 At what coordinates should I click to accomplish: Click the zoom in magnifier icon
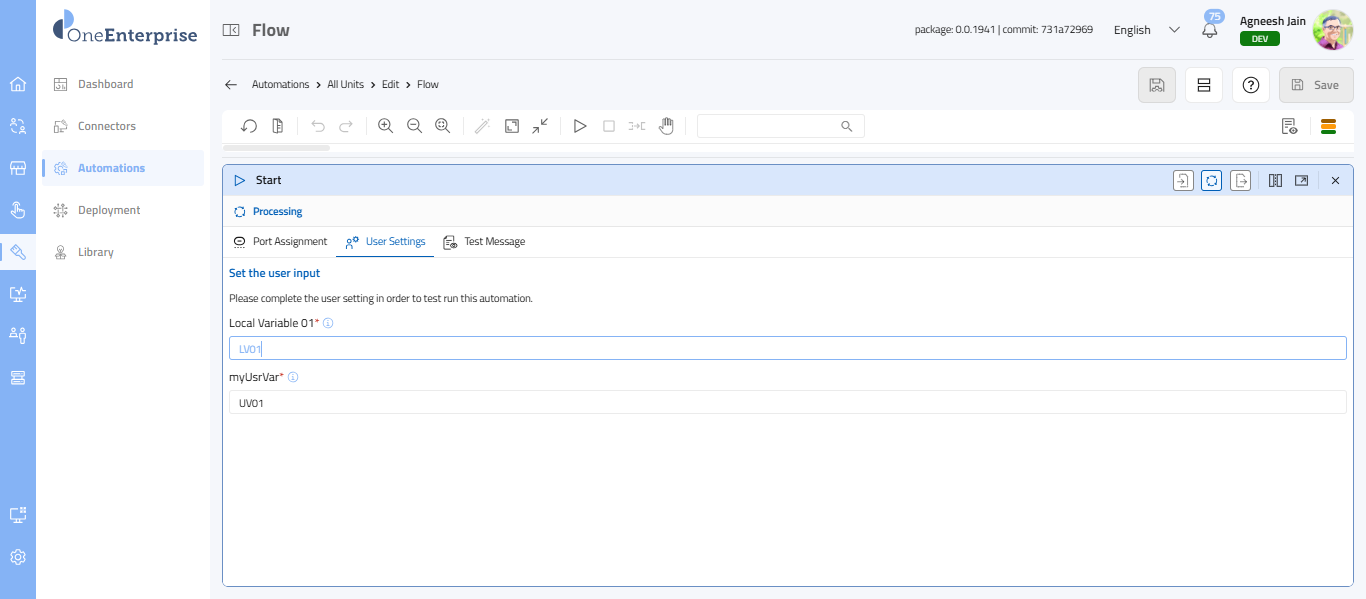coord(385,126)
